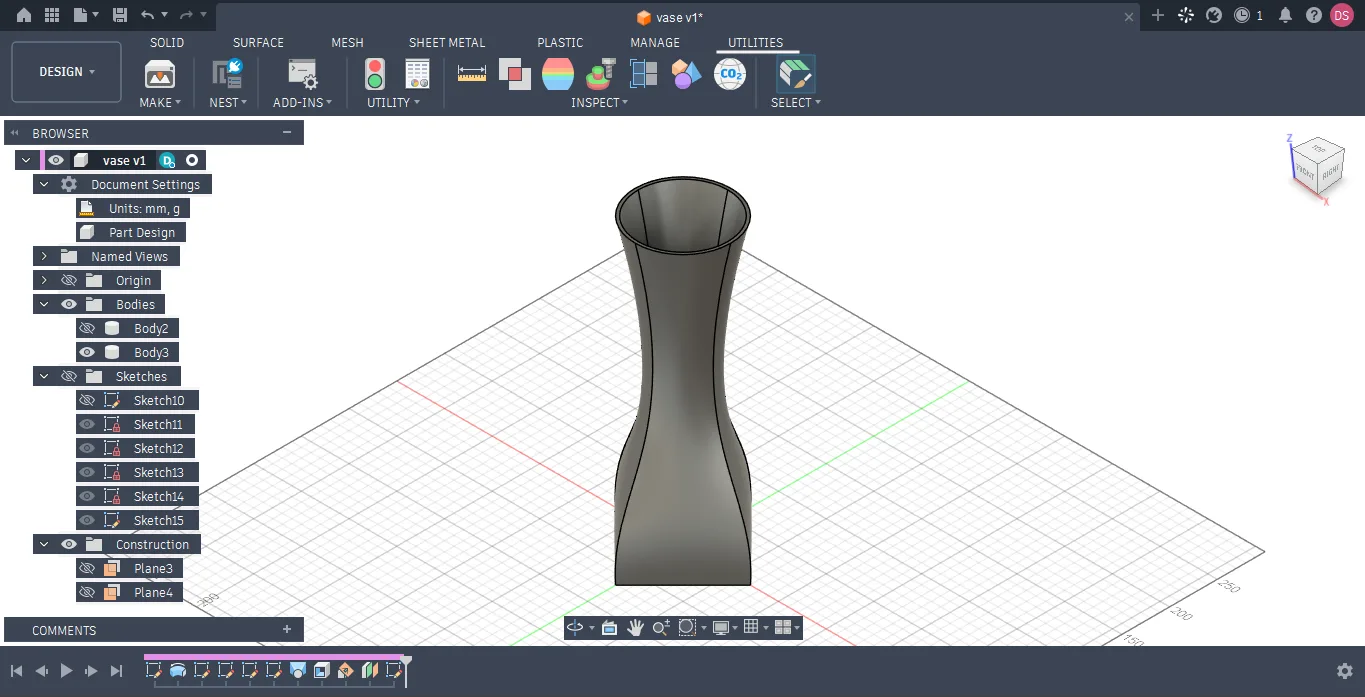Image resolution: width=1365 pixels, height=697 pixels.
Task: Switch to the SURFACE tab
Action: pos(258,43)
